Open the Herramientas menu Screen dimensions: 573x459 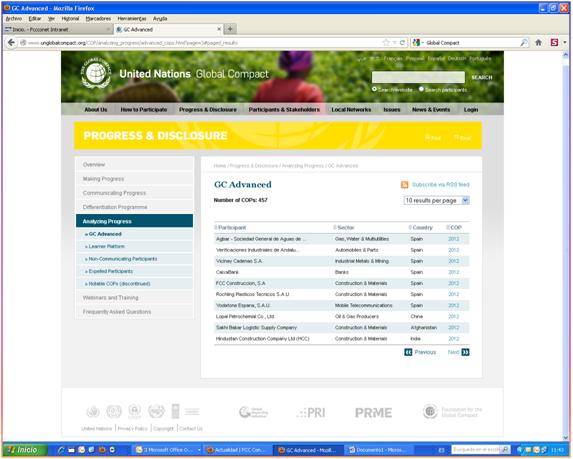132,19
